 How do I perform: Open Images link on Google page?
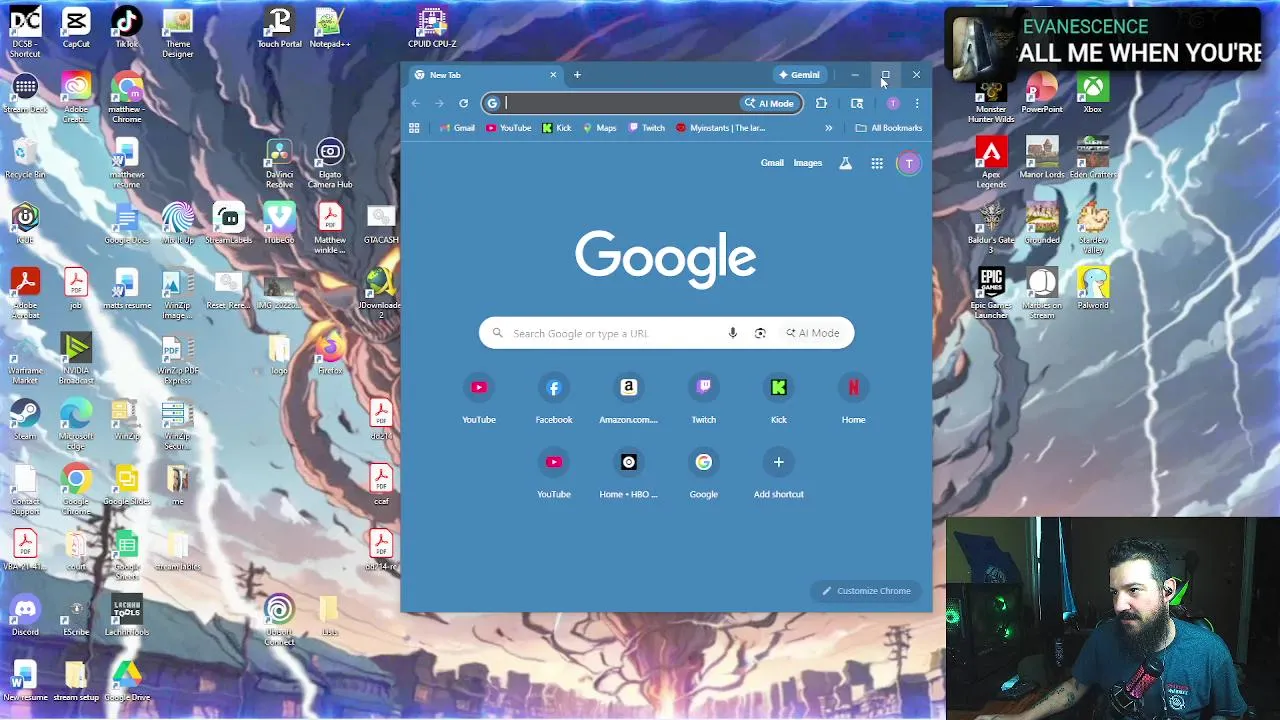pos(808,163)
